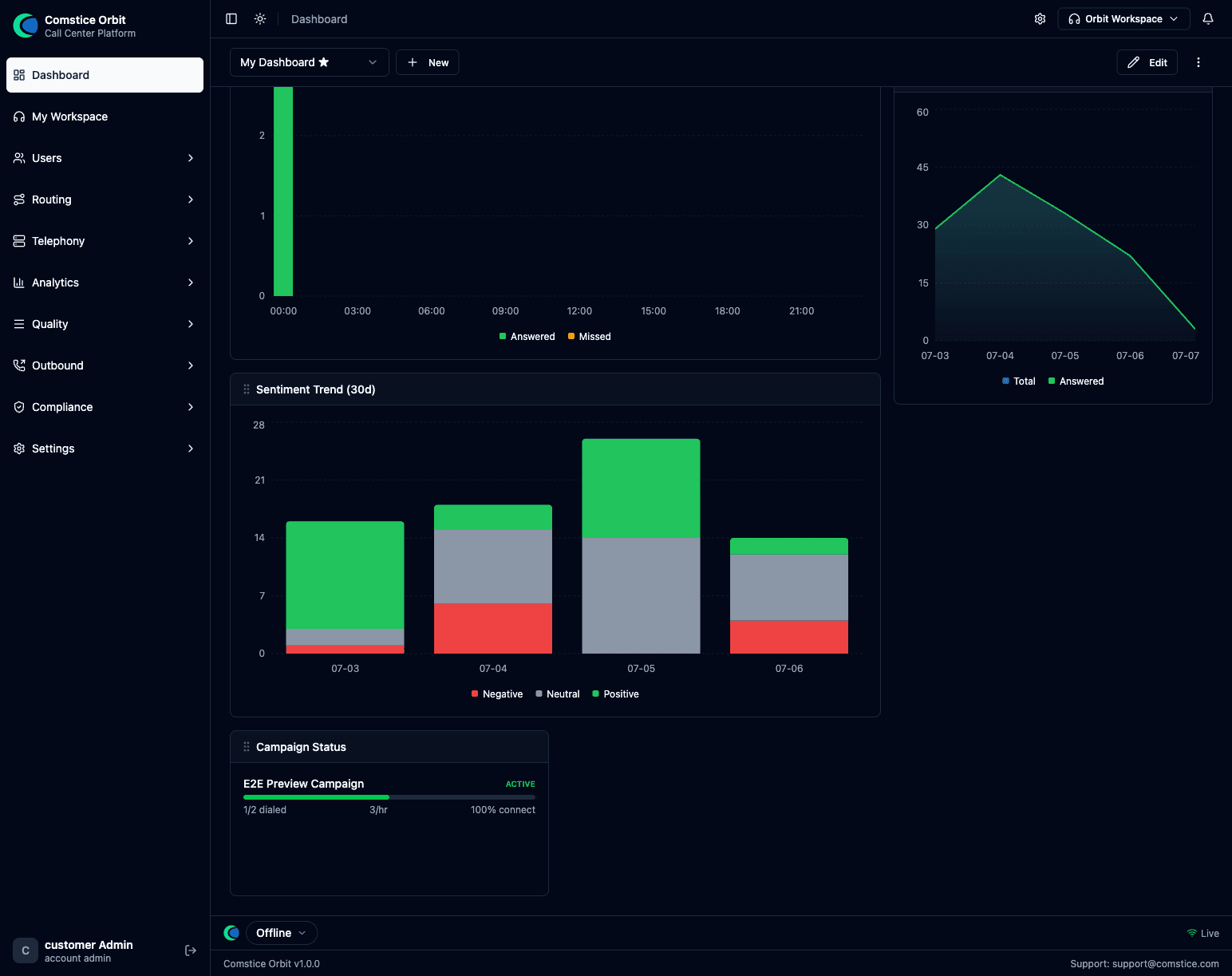Open the My Dashboard selector
Viewport: 1232px width, 976px height.
pos(309,62)
